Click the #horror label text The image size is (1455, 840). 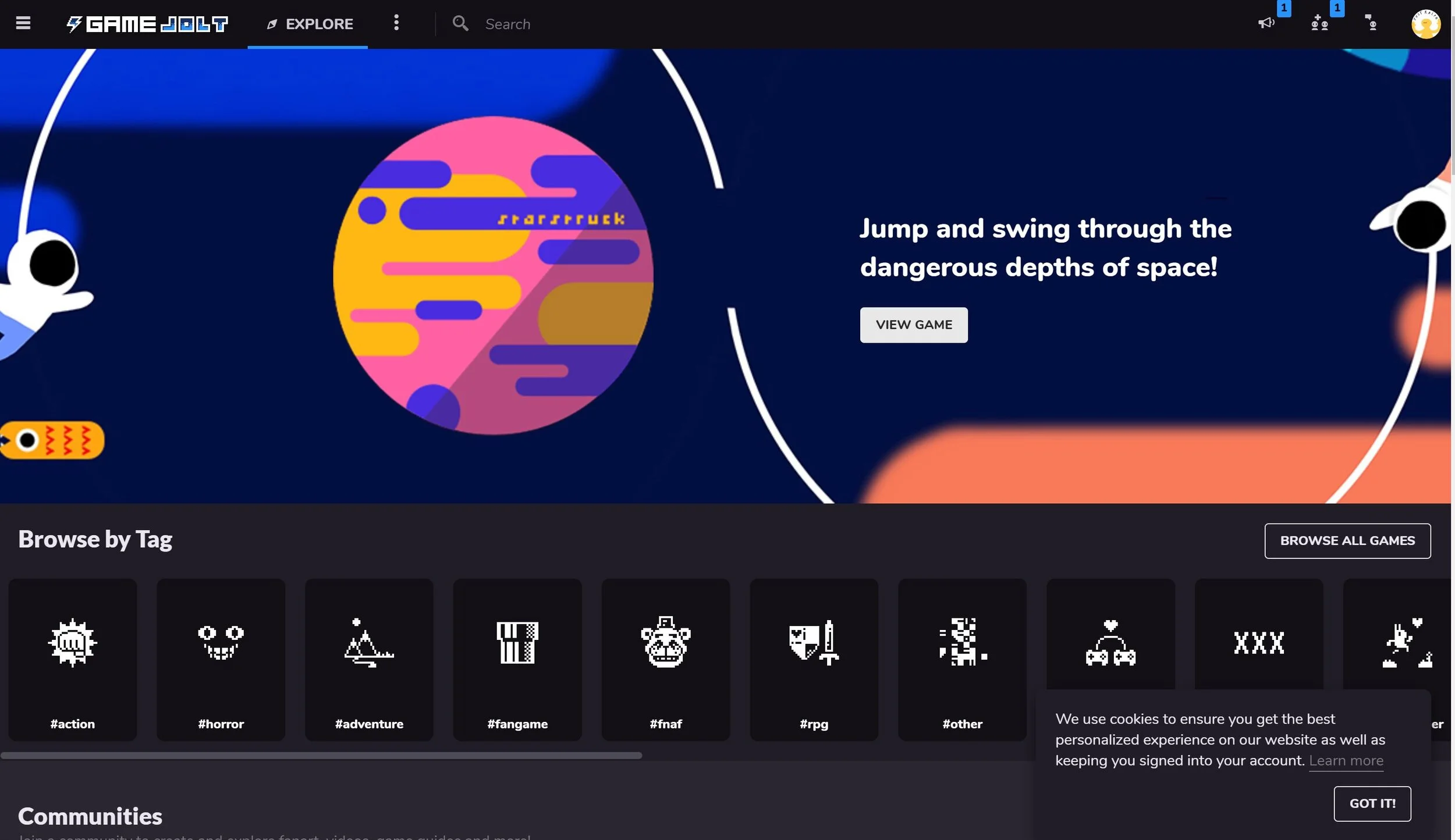(x=221, y=724)
